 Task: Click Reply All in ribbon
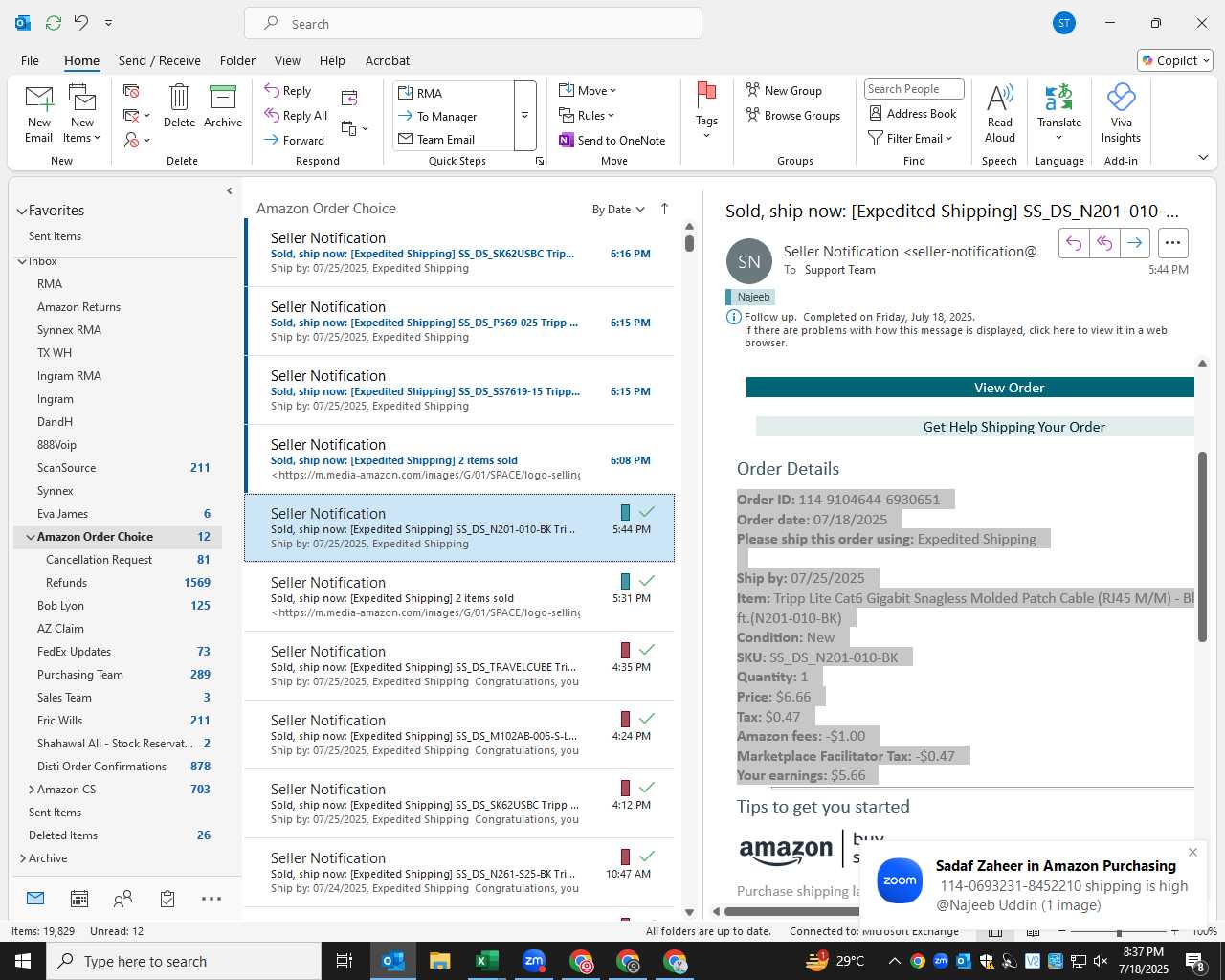click(296, 115)
